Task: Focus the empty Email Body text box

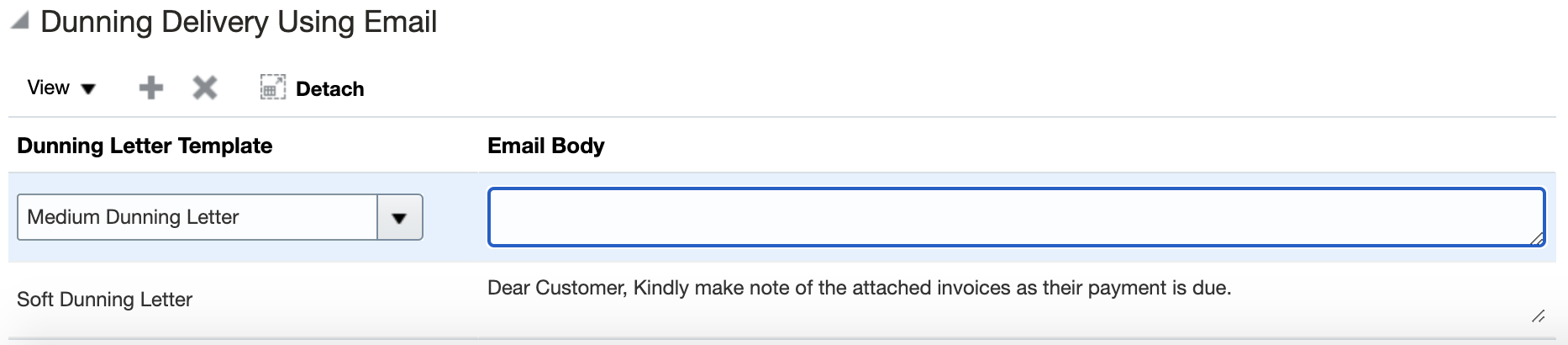Action: click(x=1008, y=217)
